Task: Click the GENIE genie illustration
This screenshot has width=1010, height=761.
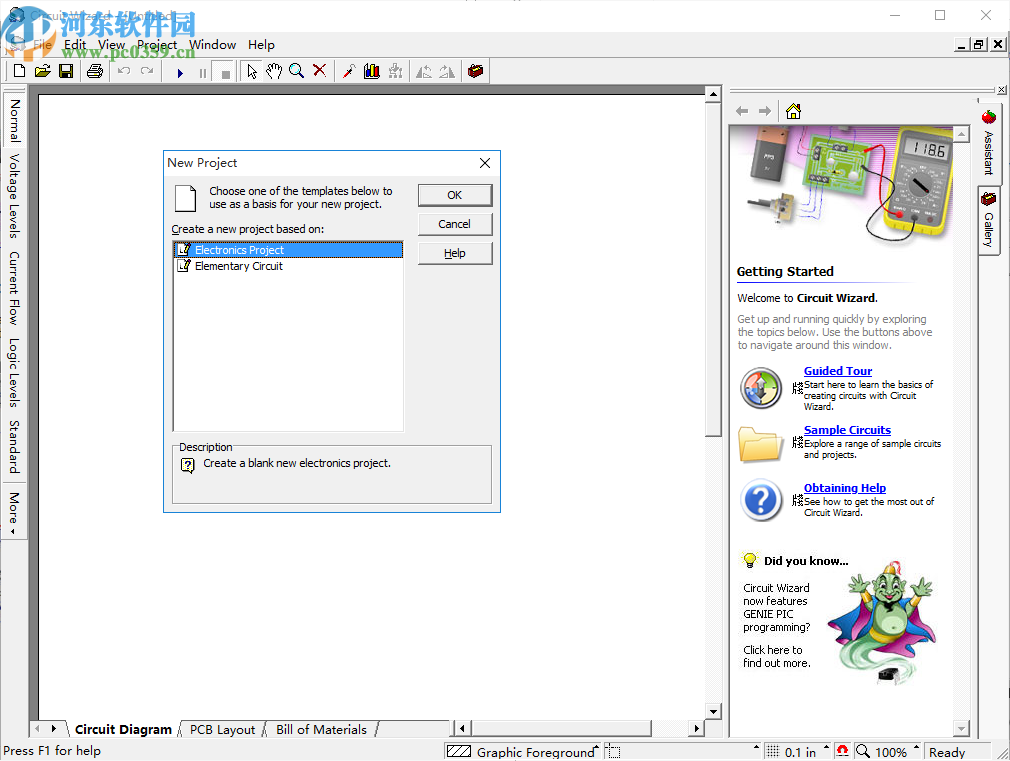Action: tap(882, 621)
